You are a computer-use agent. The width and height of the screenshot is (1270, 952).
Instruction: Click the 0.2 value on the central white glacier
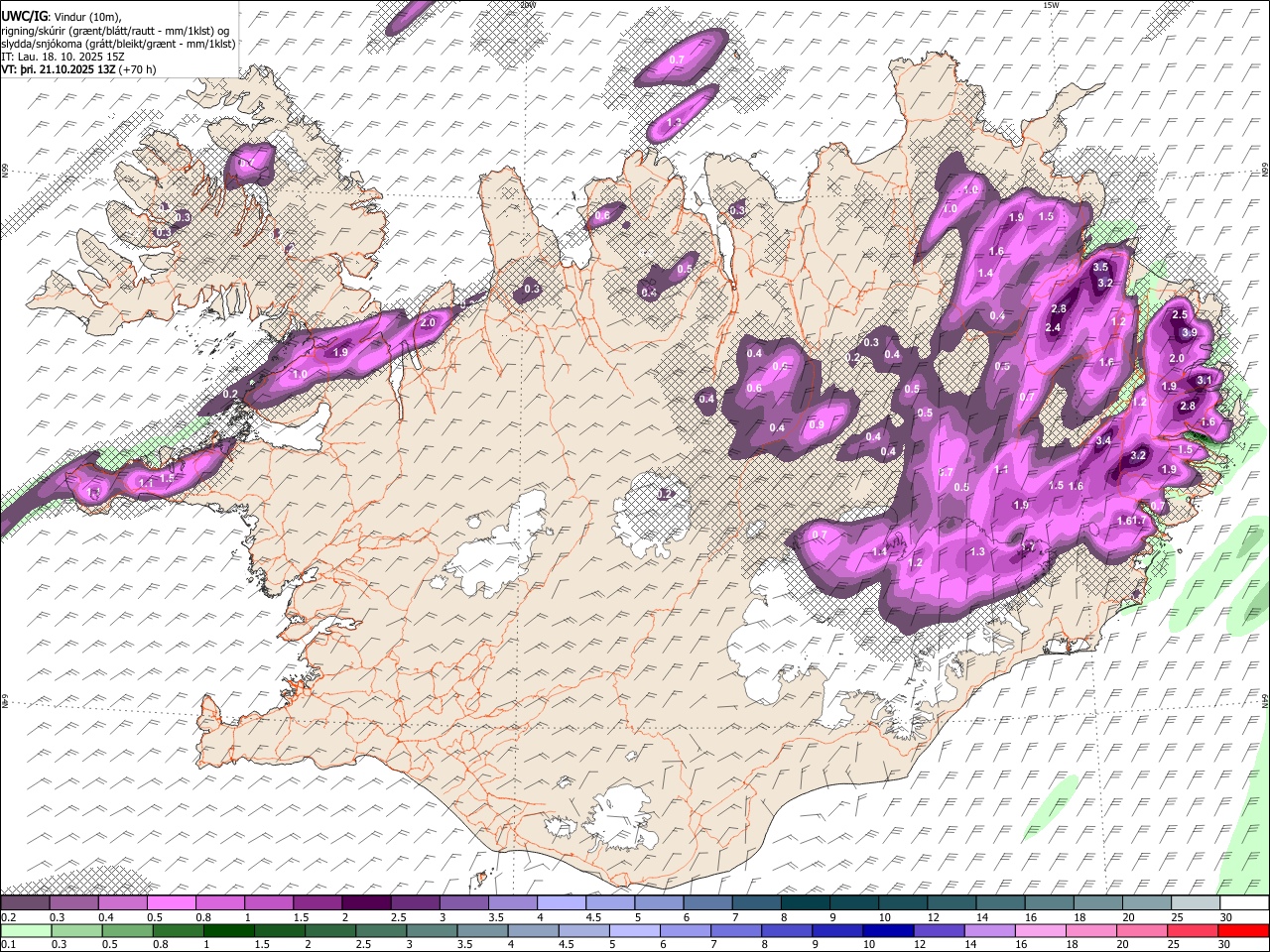tap(666, 494)
